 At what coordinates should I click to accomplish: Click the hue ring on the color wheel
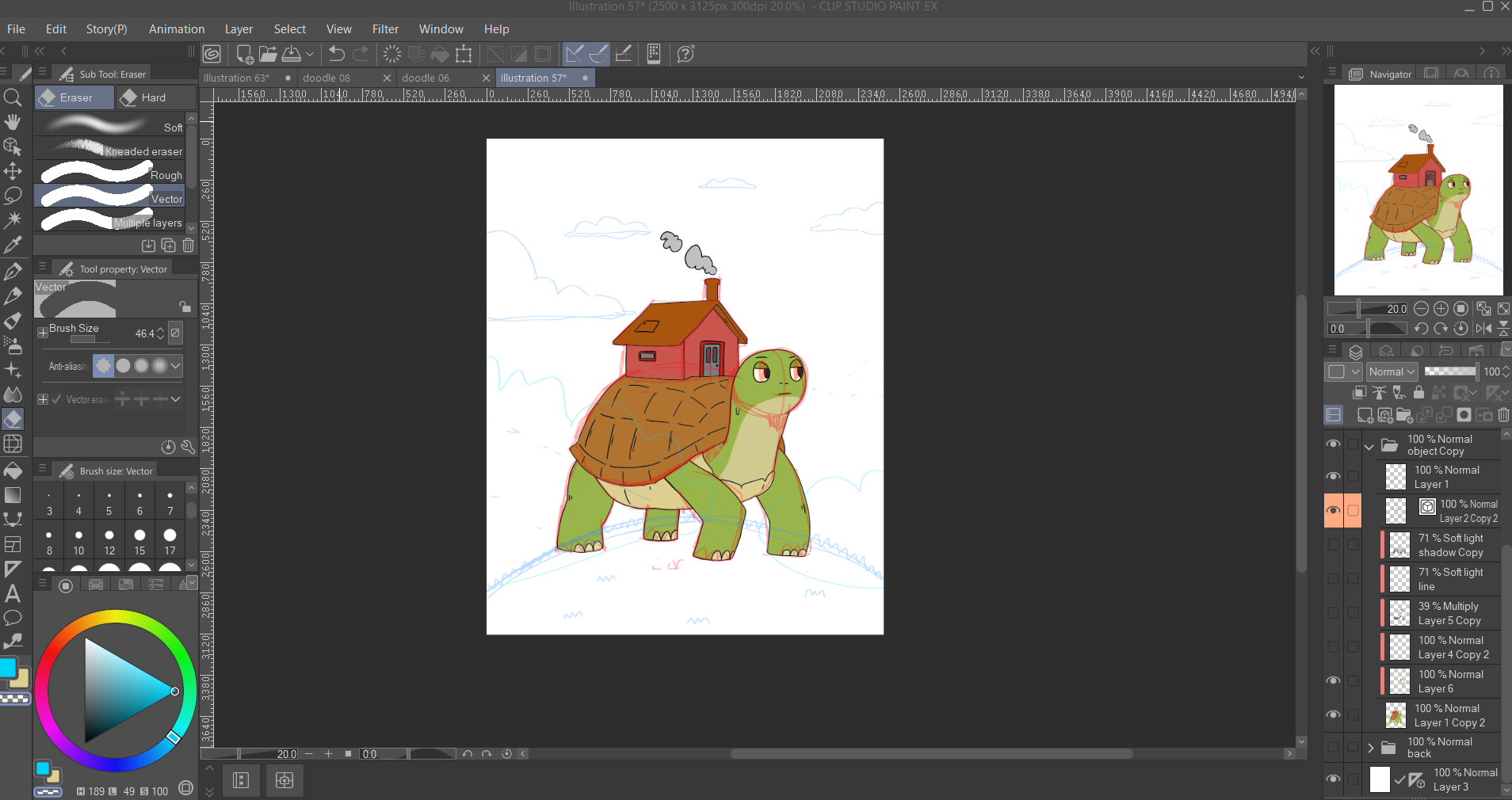pyautogui.click(x=115, y=618)
